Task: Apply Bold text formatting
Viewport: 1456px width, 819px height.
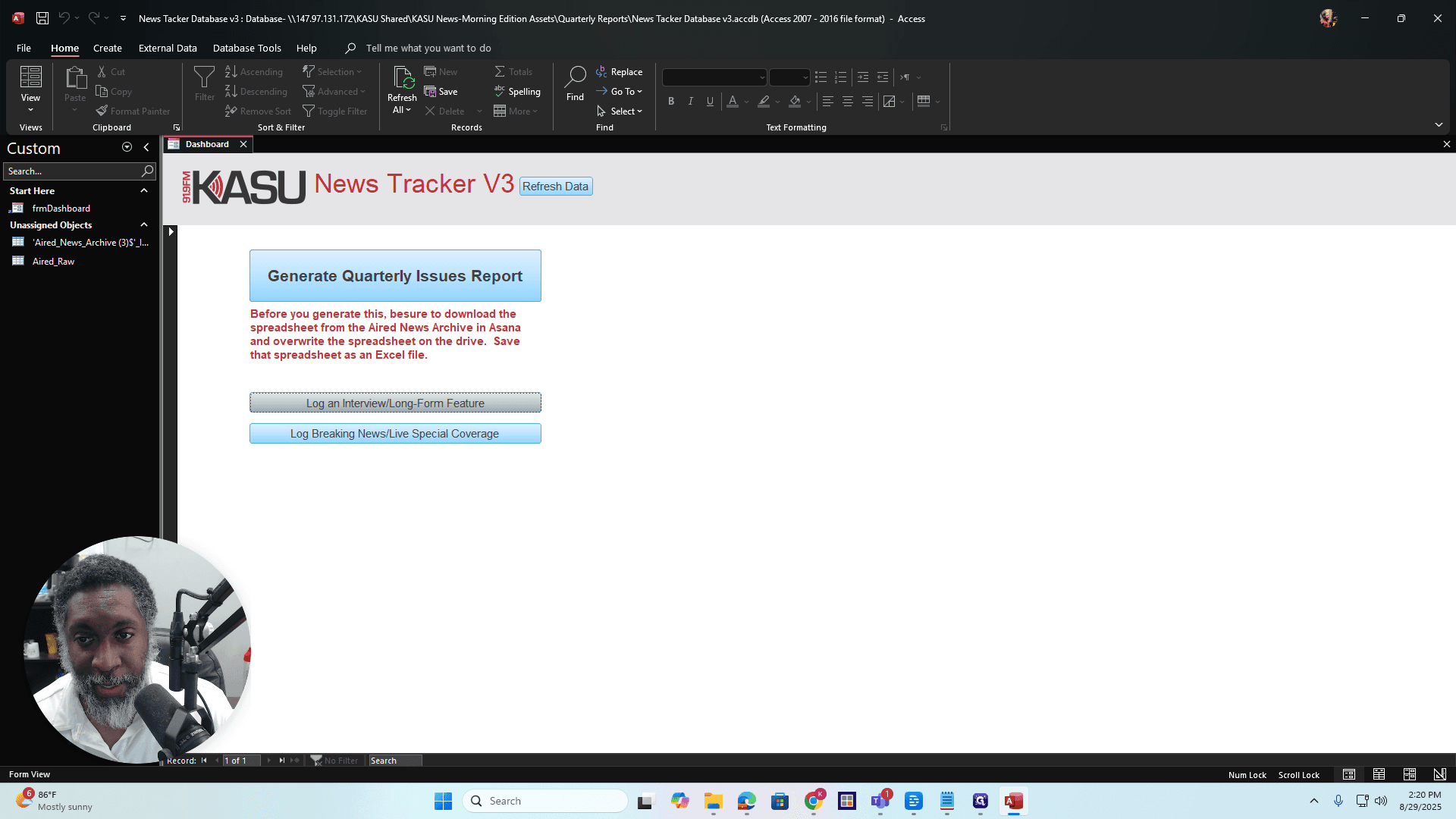Action: (x=670, y=101)
